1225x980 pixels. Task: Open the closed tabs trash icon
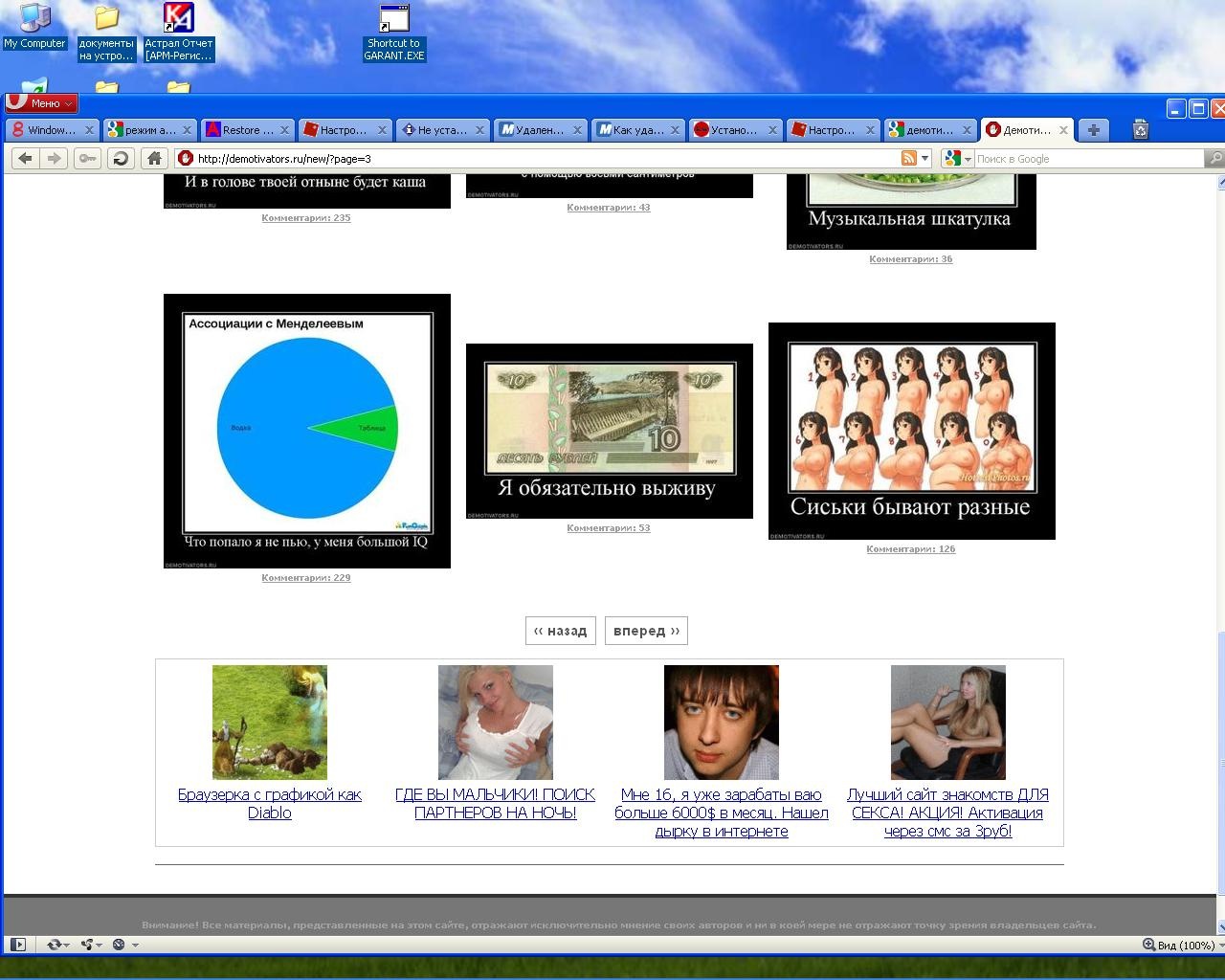pyautogui.click(x=1140, y=130)
